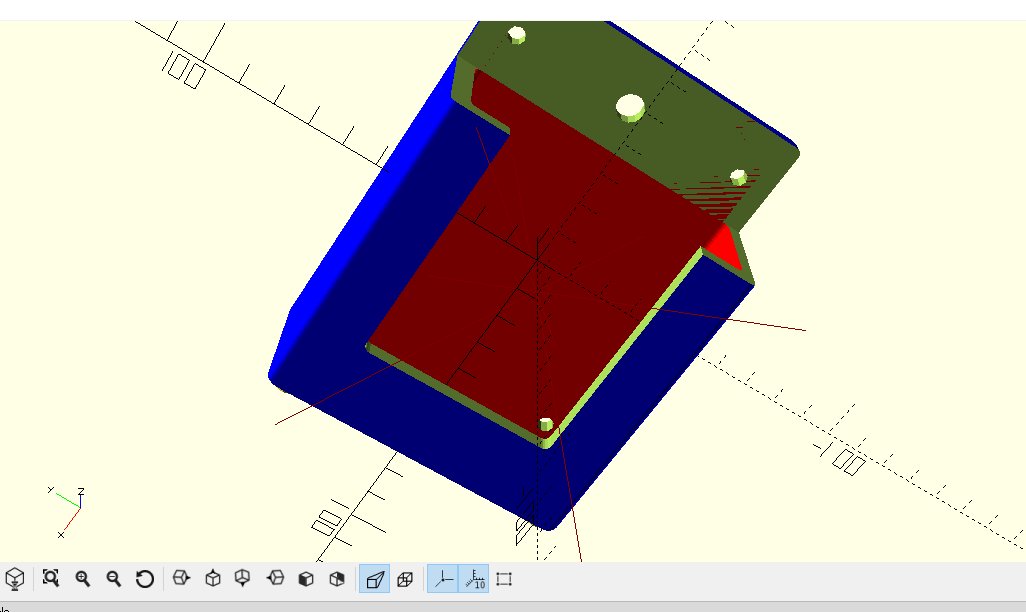Toggle Perspective projection mode

(374, 579)
